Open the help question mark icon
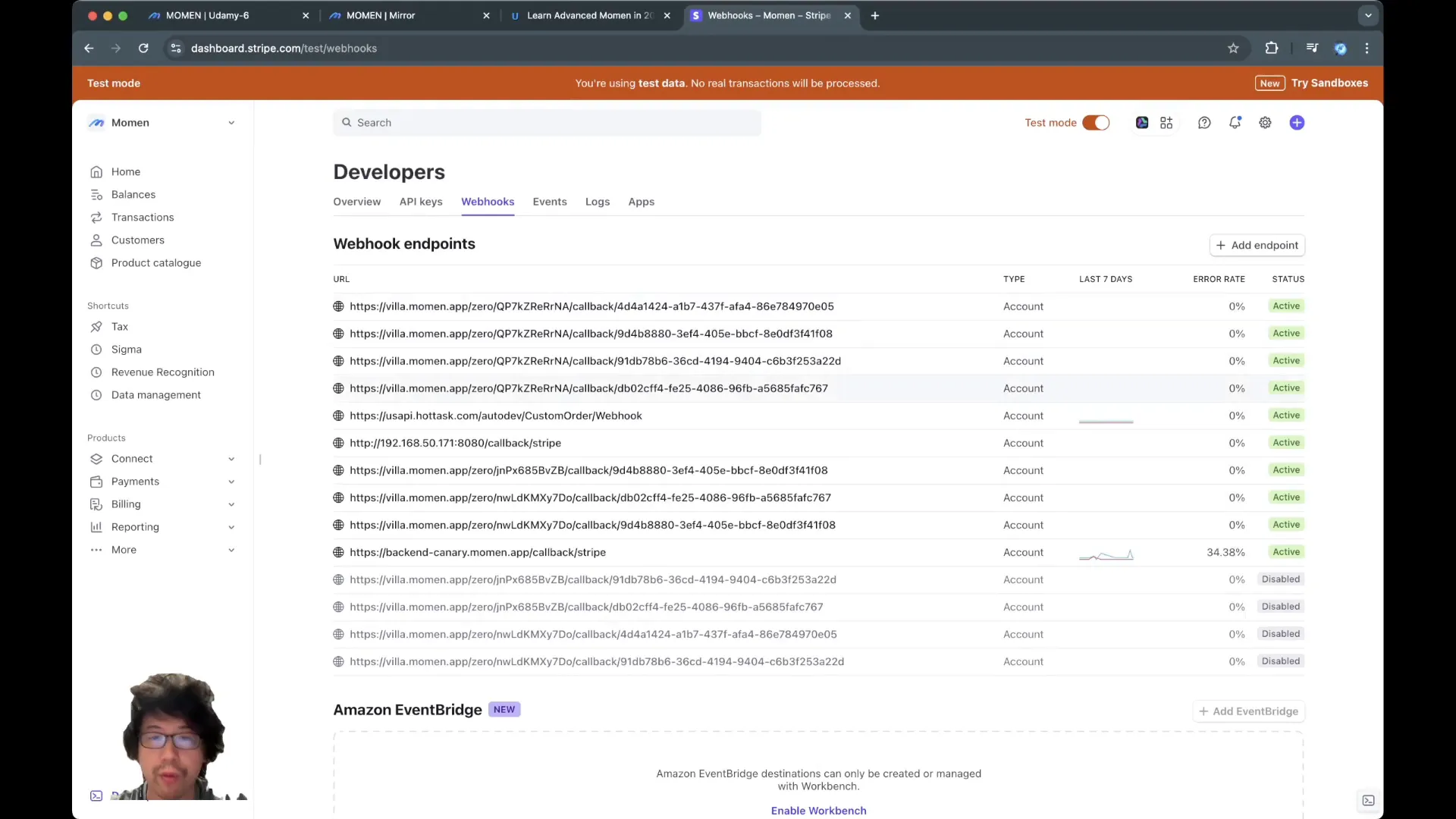Viewport: 1456px width, 819px height. coord(1204,123)
